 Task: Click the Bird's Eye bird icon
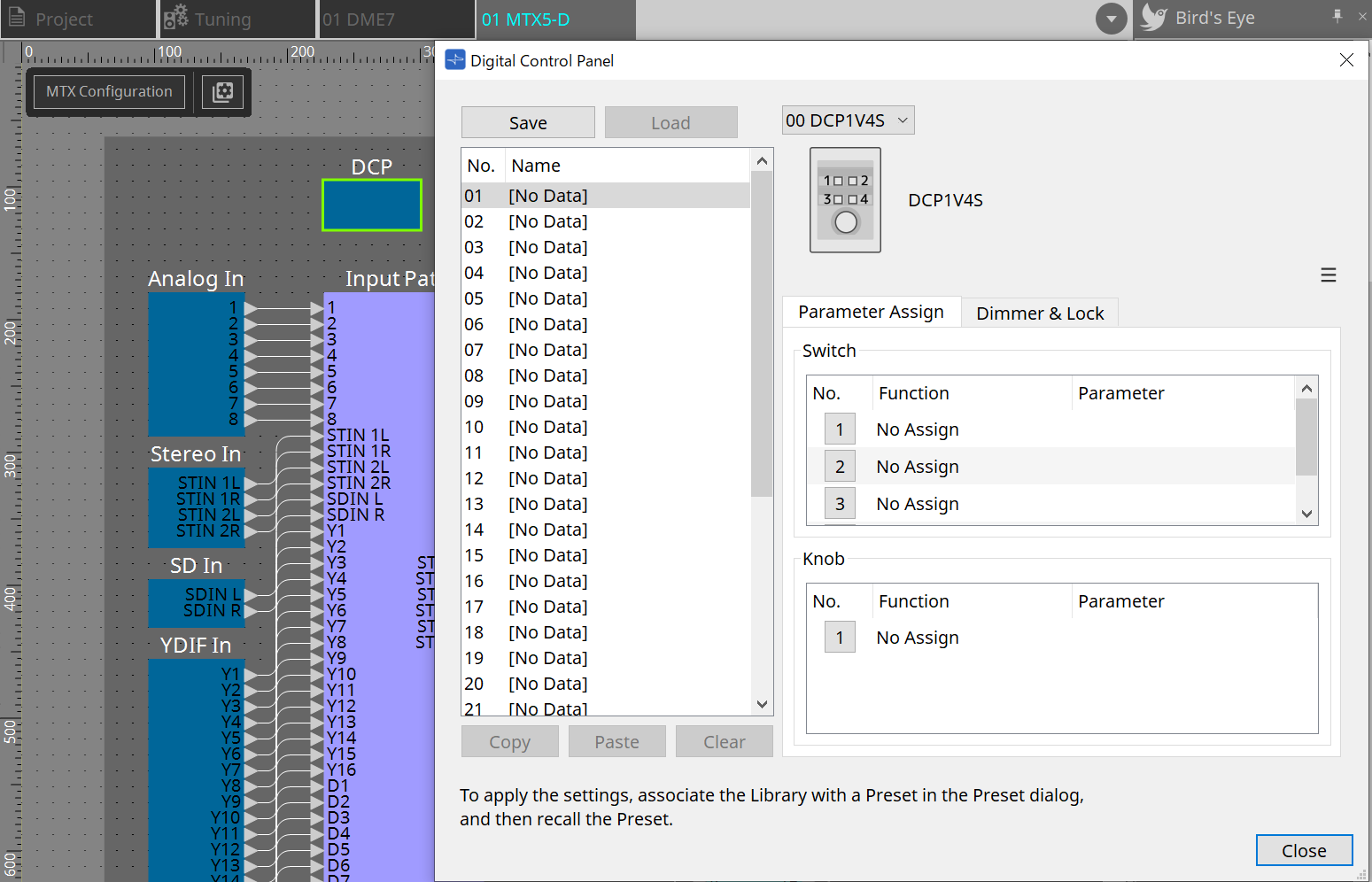pos(1153,18)
